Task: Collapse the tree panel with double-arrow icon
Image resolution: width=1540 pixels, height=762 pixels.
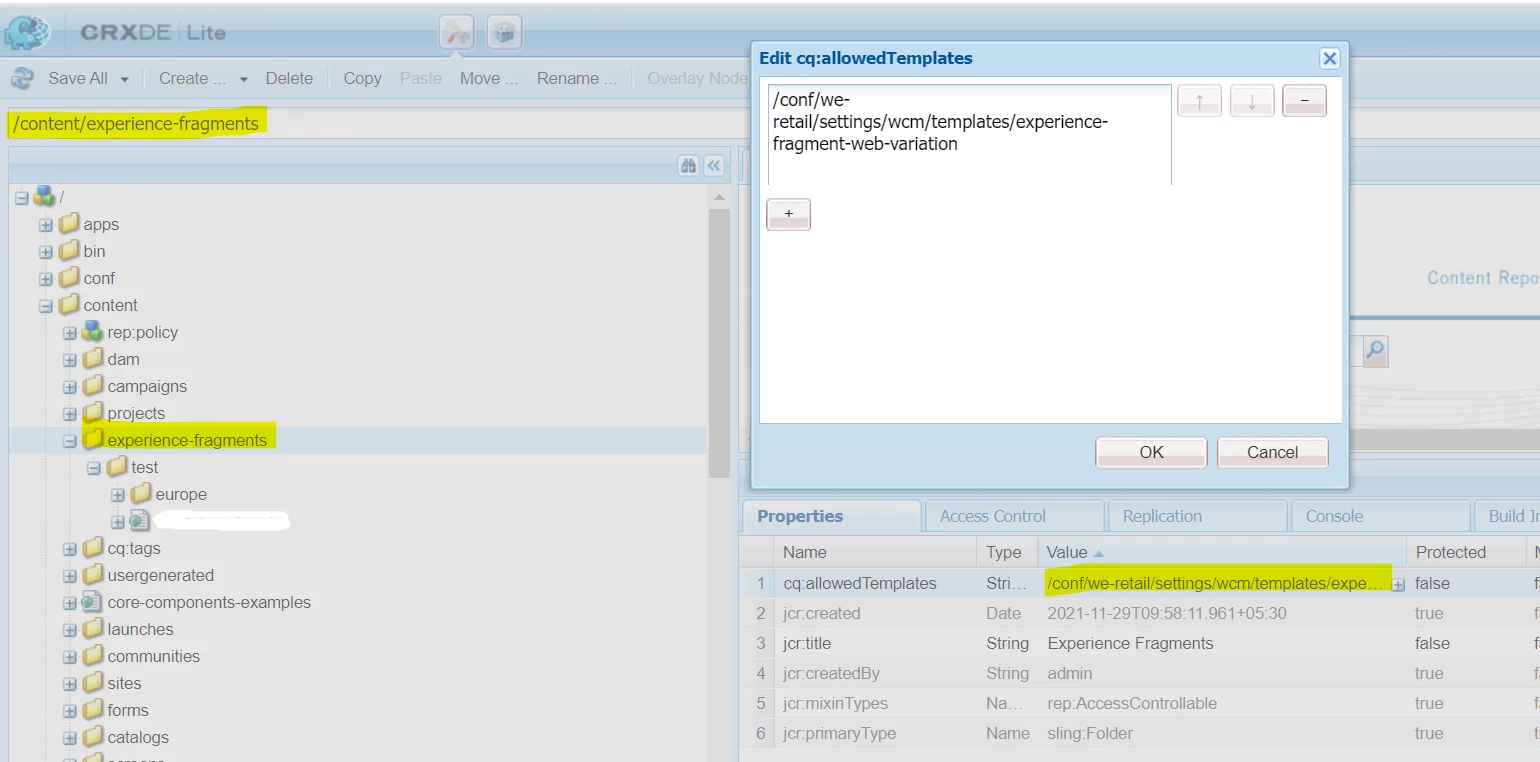Action: [714, 166]
